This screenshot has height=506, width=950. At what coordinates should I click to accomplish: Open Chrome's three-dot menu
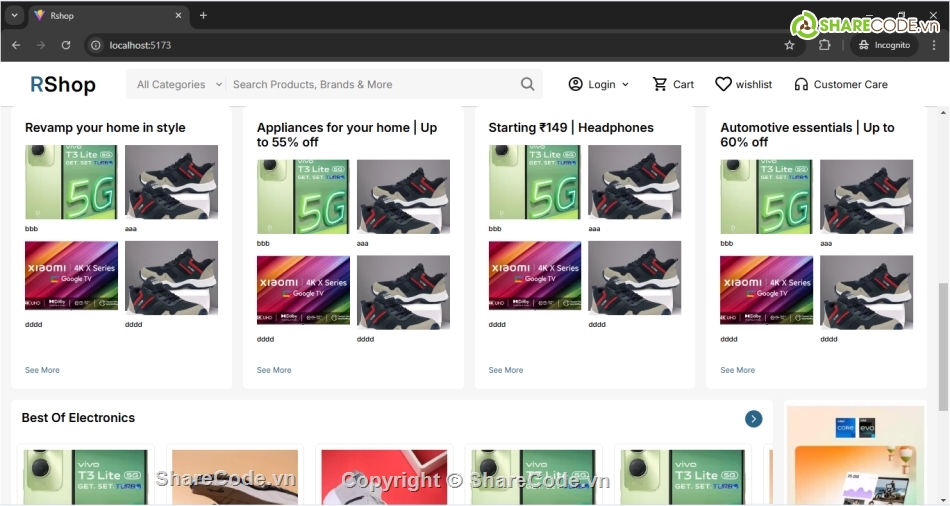pos(934,45)
